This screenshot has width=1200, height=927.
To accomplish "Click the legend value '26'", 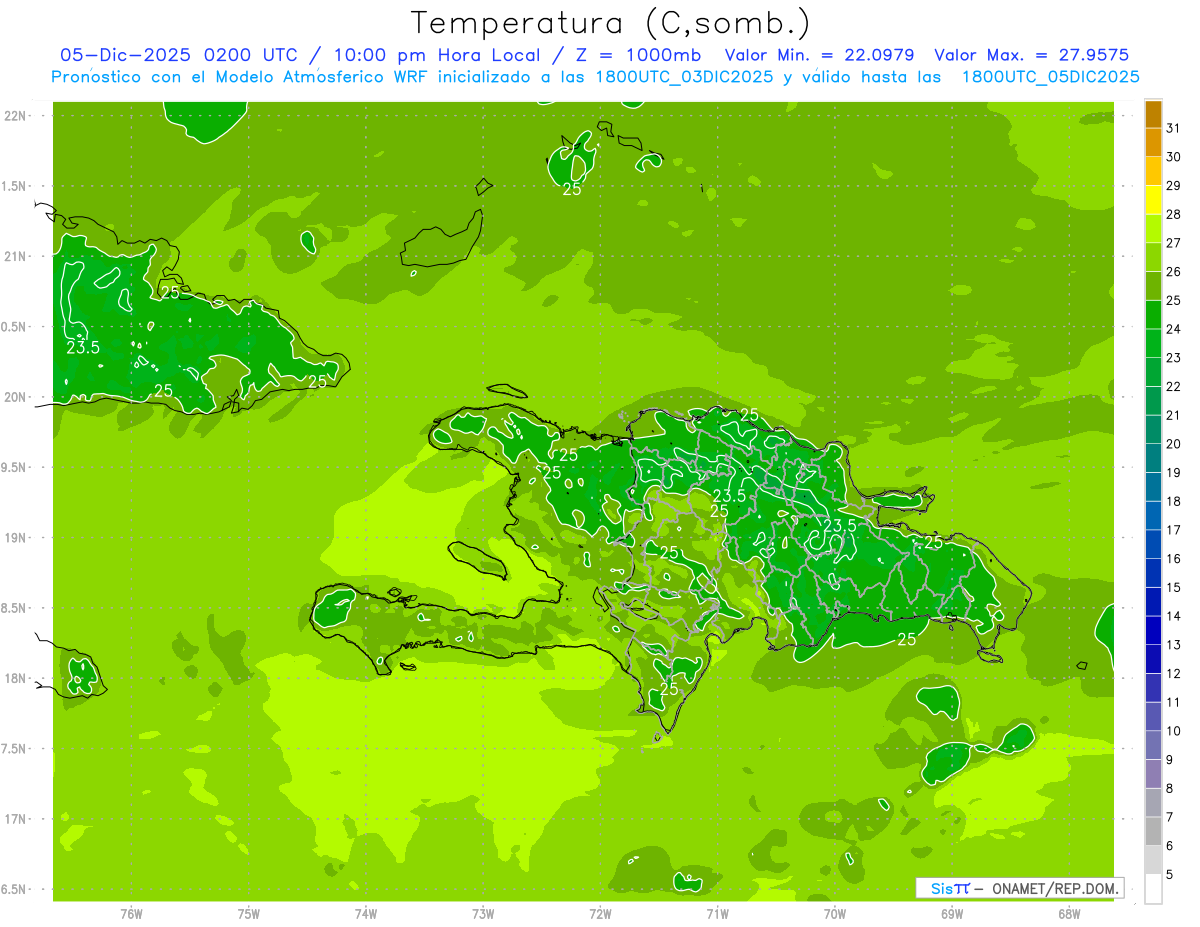I will tap(1174, 271).
